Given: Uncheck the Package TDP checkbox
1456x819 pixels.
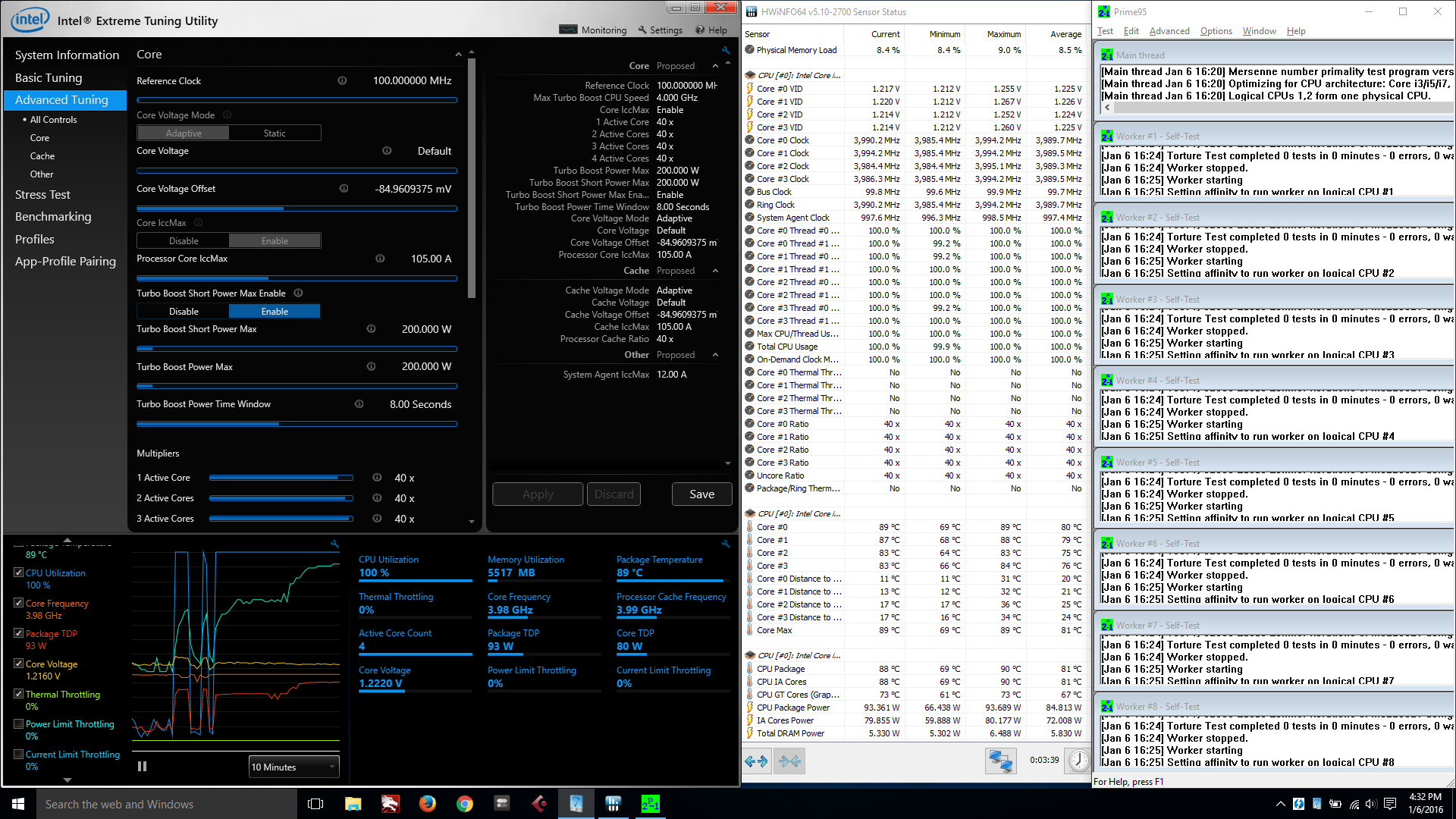Looking at the screenshot, I should pos(18,633).
